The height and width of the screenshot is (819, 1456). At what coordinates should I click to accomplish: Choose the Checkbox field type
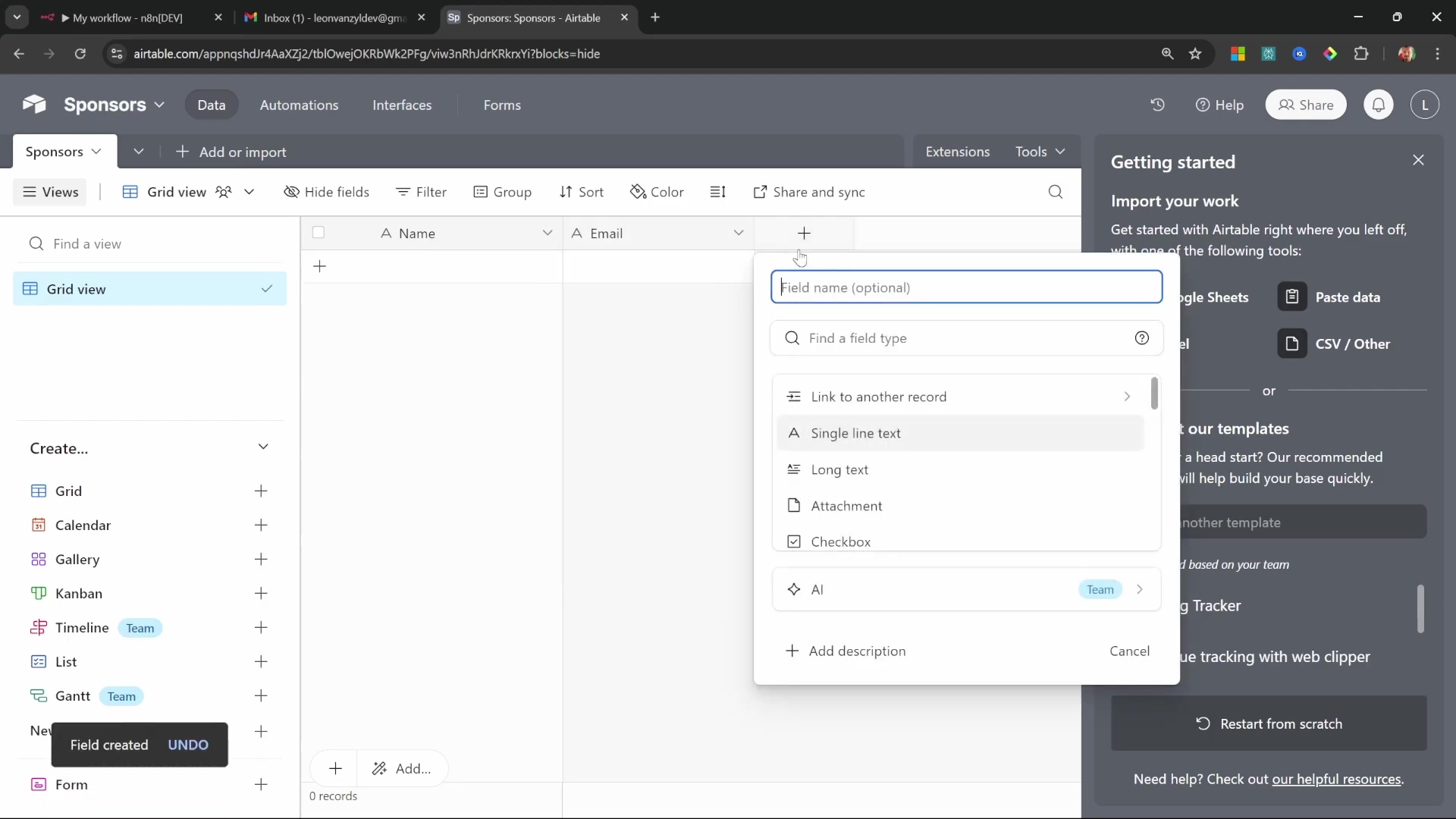[x=840, y=541]
